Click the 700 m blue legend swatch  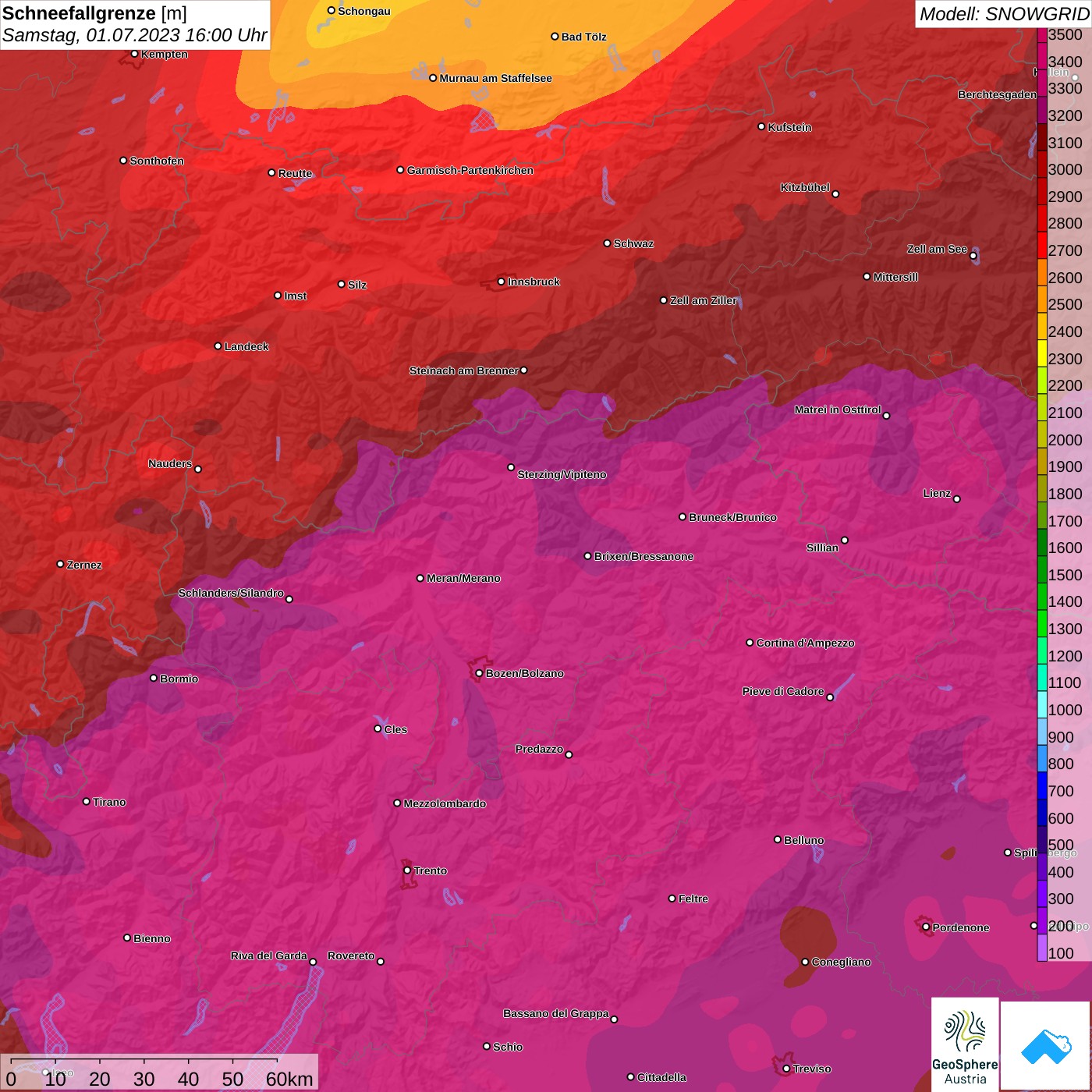click(1042, 785)
